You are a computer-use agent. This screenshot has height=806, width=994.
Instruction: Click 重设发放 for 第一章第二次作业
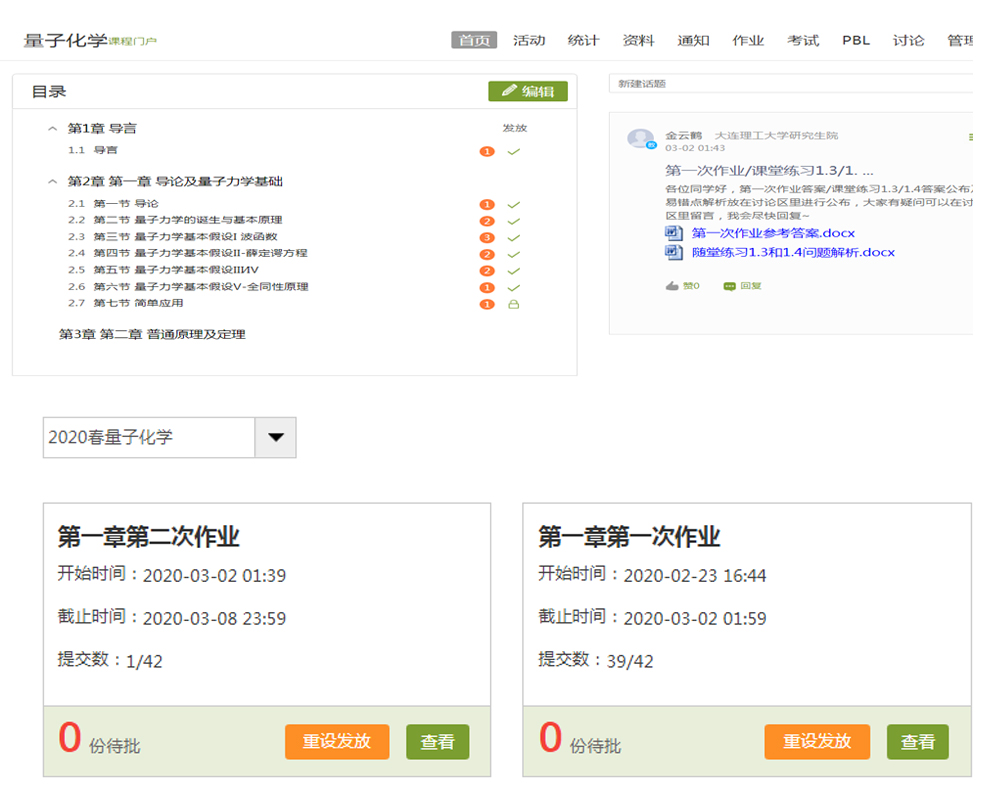click(337, 742)
